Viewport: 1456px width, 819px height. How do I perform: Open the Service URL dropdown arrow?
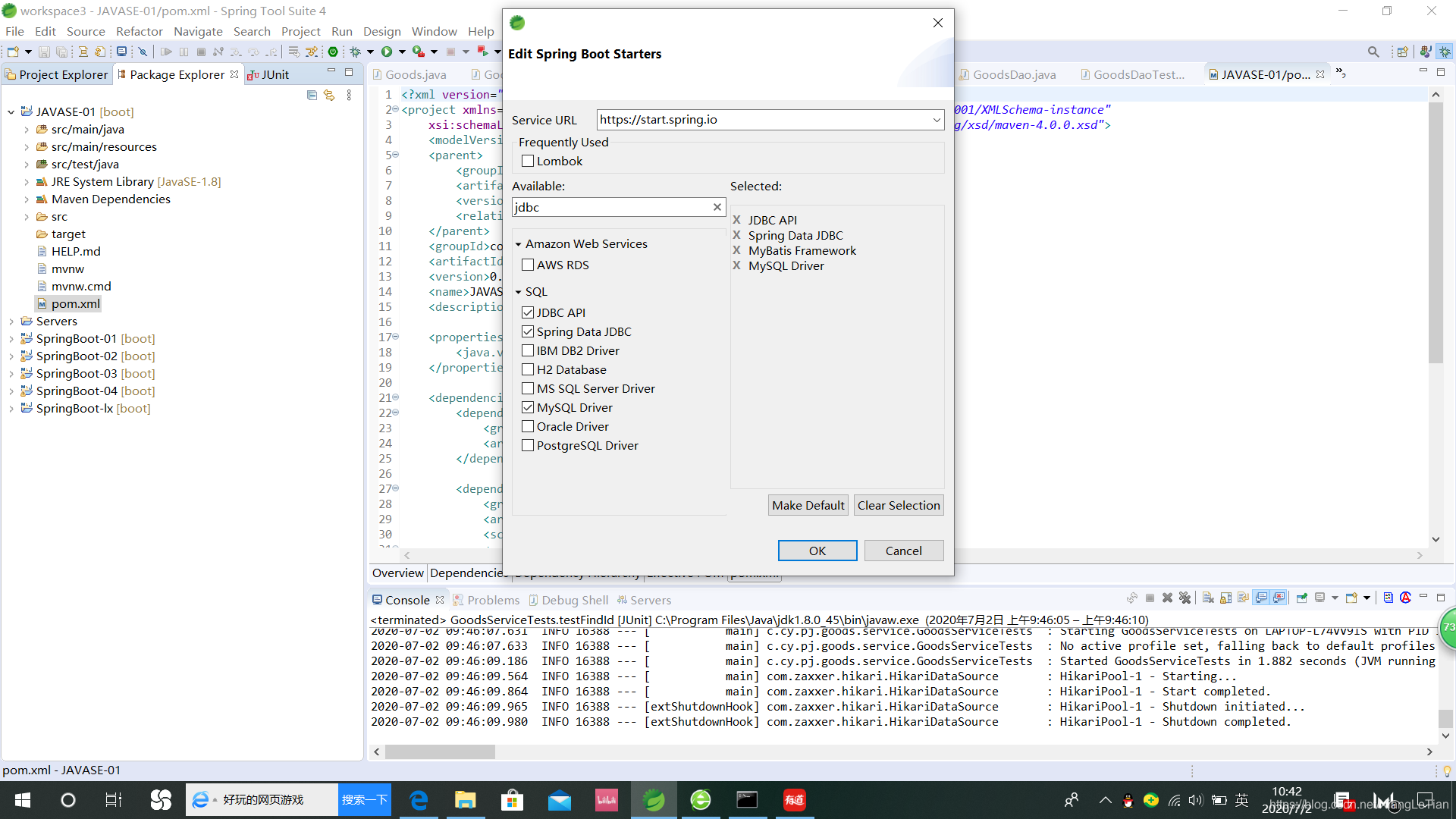[x=937, y=120]
